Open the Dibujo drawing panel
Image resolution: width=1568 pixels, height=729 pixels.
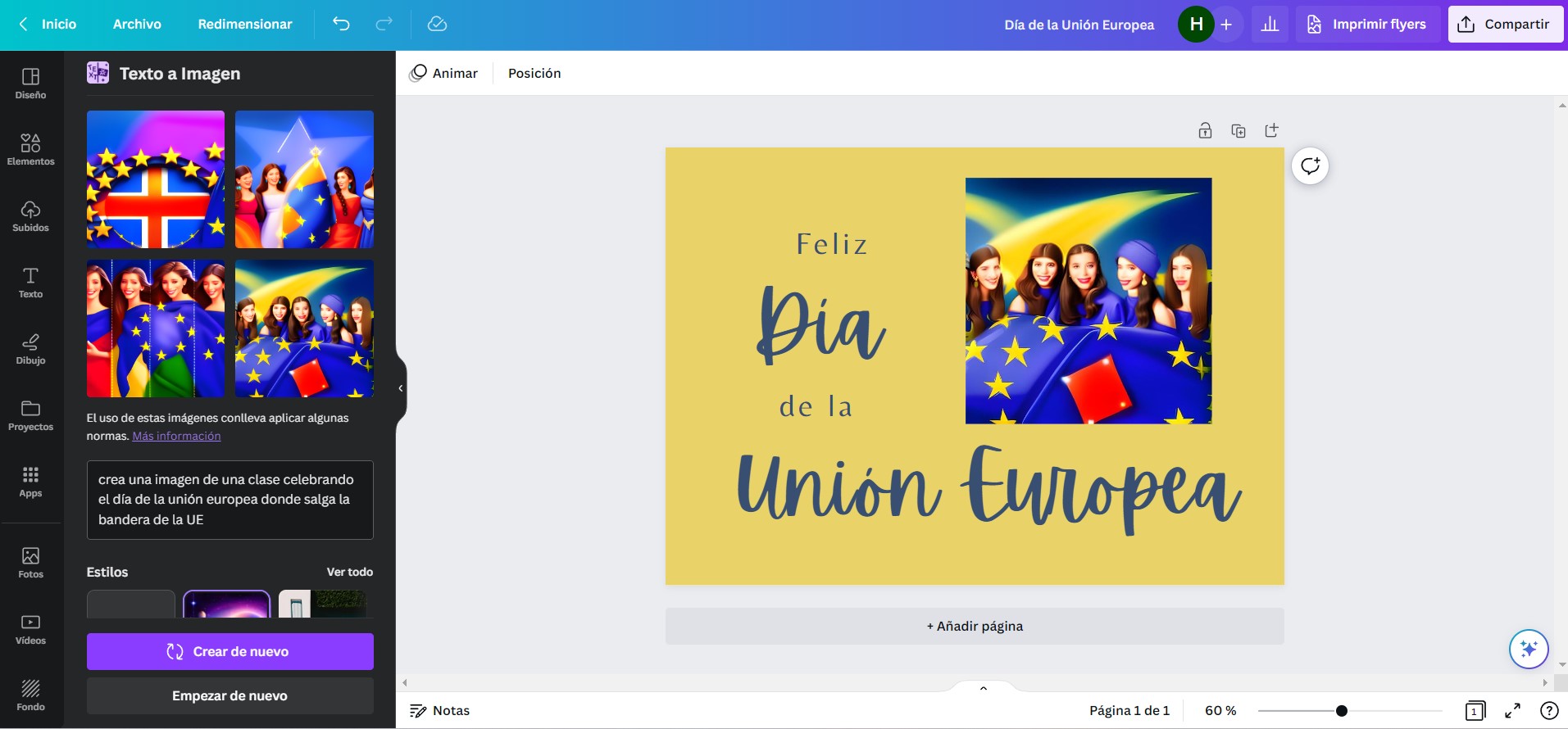30,349
